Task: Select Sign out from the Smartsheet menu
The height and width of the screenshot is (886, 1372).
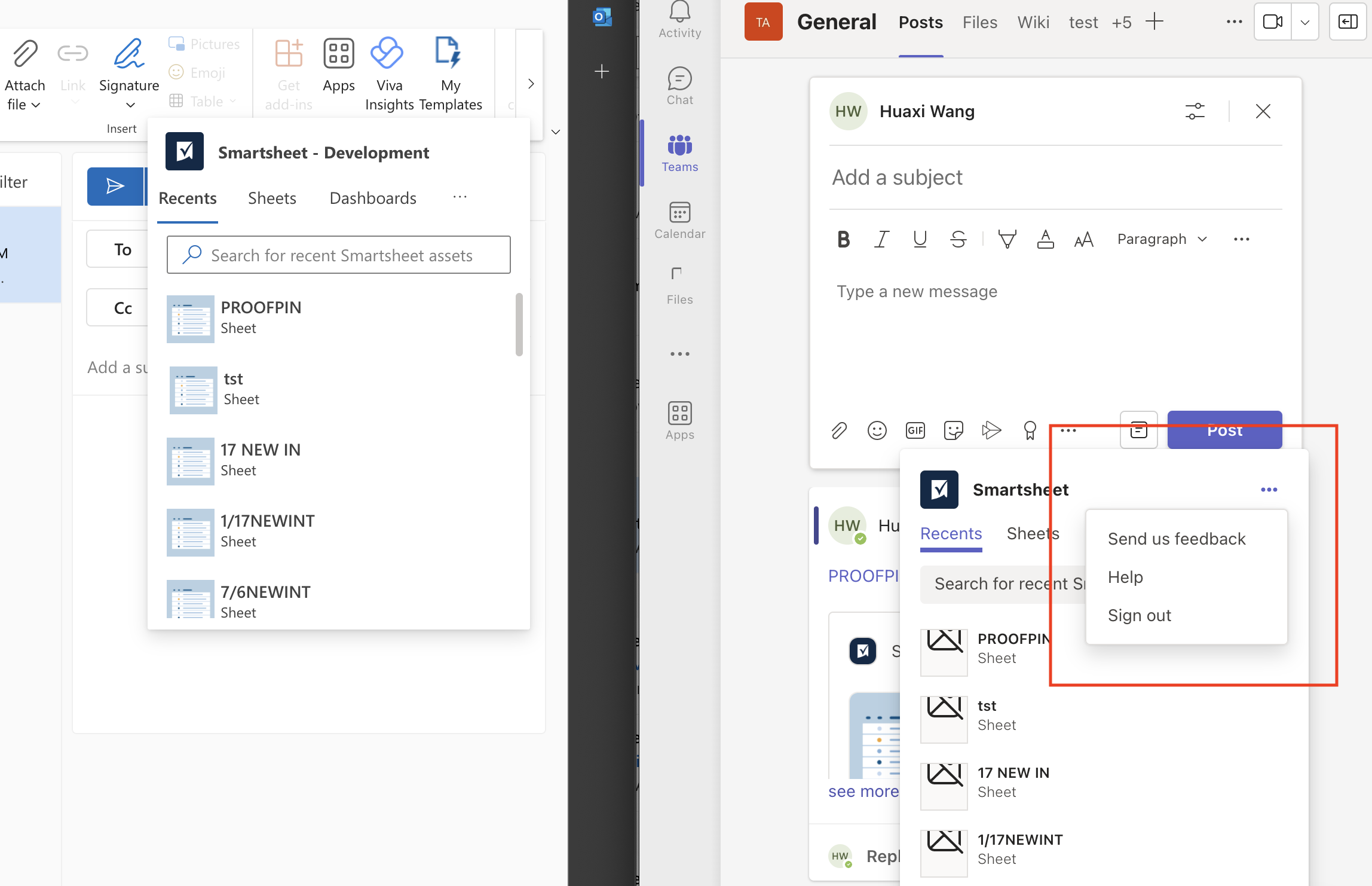Action: tap(1138, 615)
